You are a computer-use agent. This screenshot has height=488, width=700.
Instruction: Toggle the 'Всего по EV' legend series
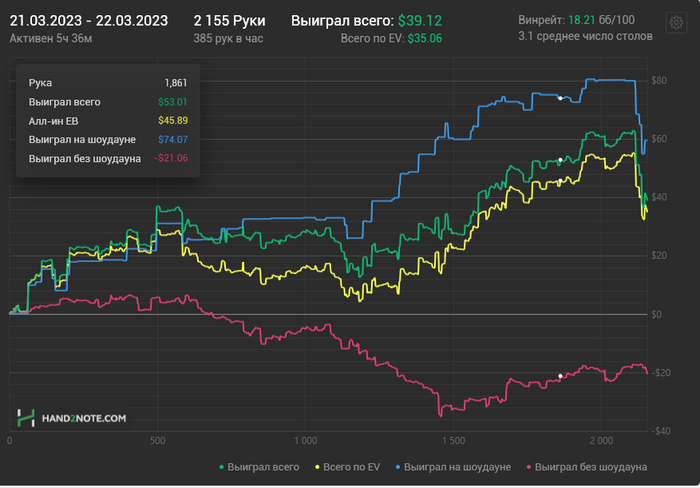pyautogui.click(x=347, y=467)
